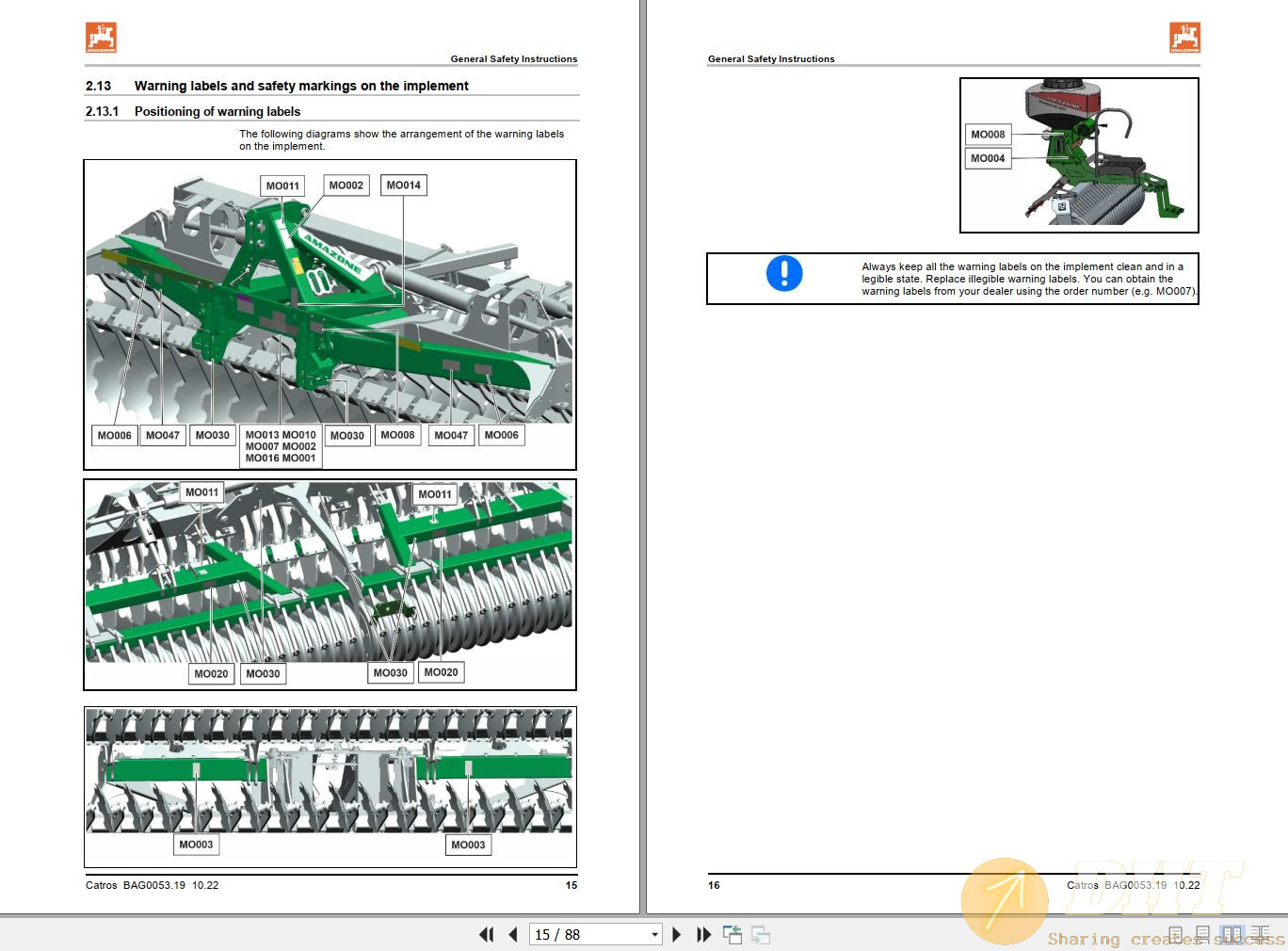Click the go-to-previous-view icon beside page navigation

pyautogui.click(x=733, y=935)
